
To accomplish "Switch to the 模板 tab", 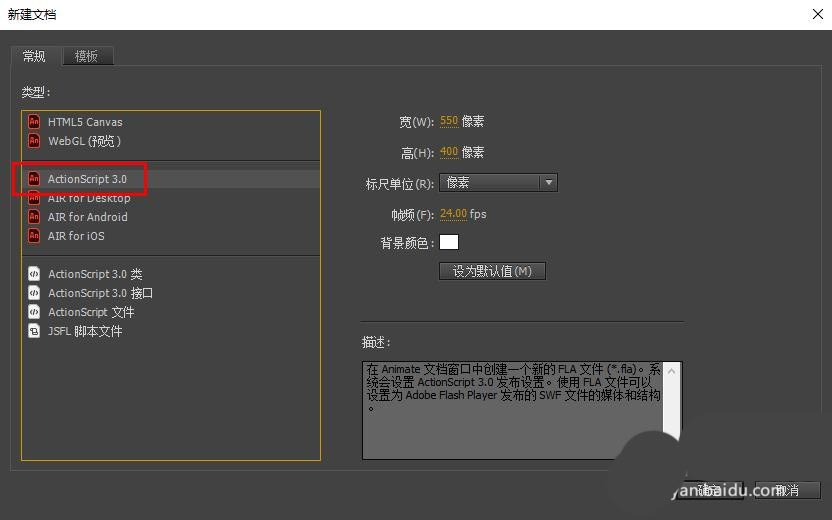I will (87, 56).
